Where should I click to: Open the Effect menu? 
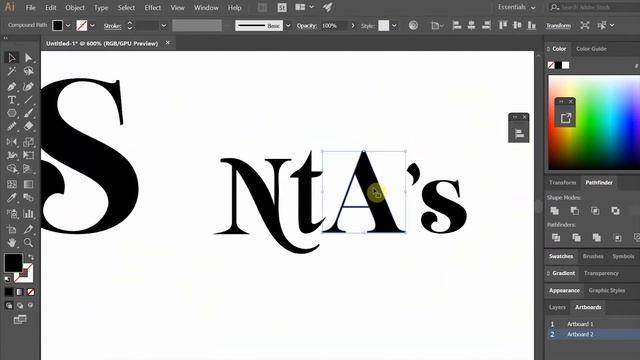153,8
